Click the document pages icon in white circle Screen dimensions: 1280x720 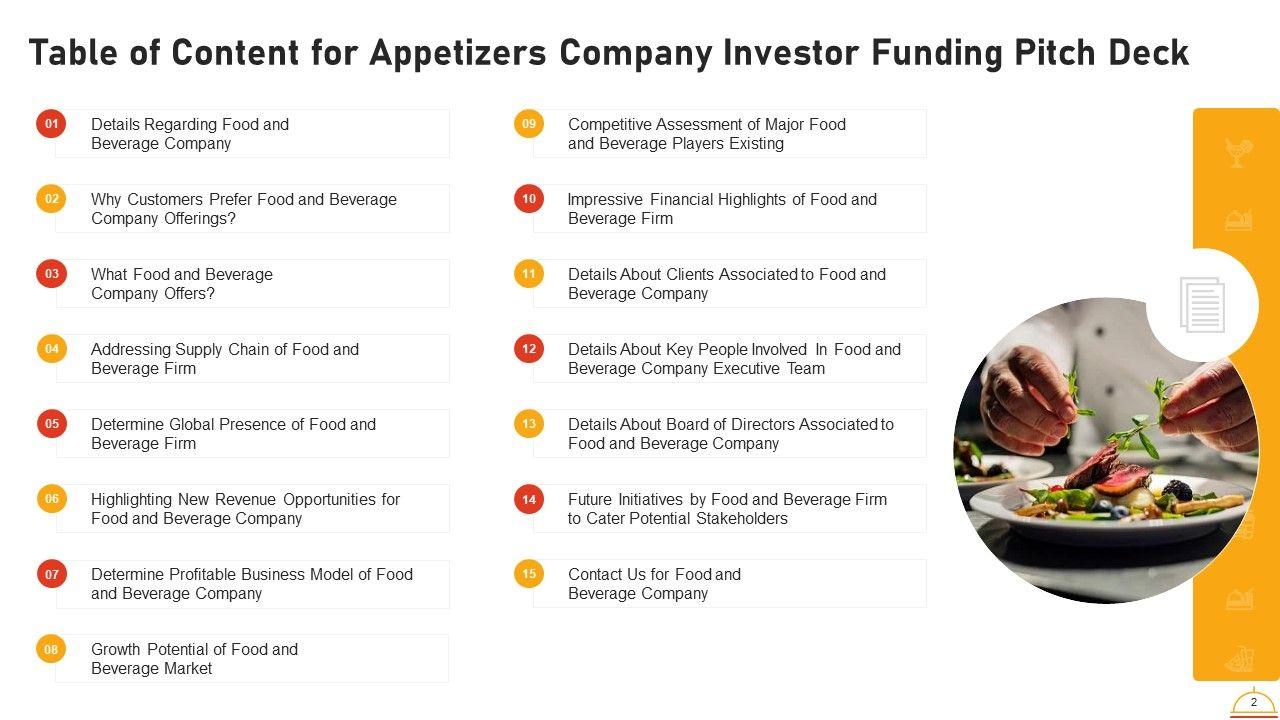coord(1202,305)
